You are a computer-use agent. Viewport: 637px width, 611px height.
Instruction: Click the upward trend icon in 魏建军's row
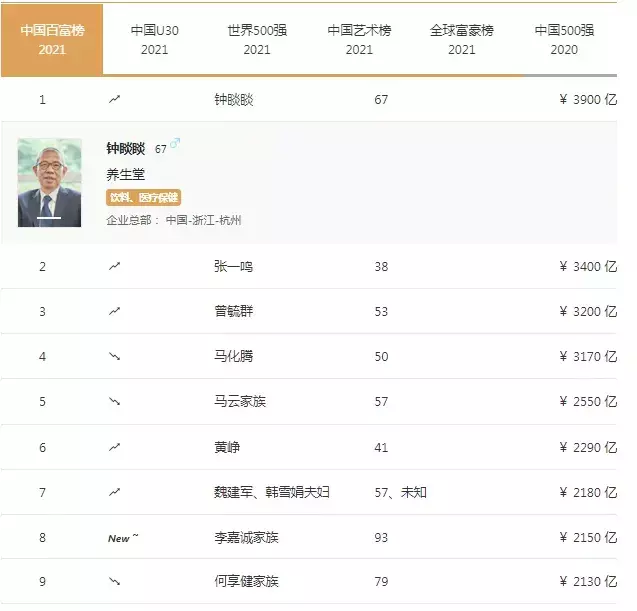click(x=115, y=492)
